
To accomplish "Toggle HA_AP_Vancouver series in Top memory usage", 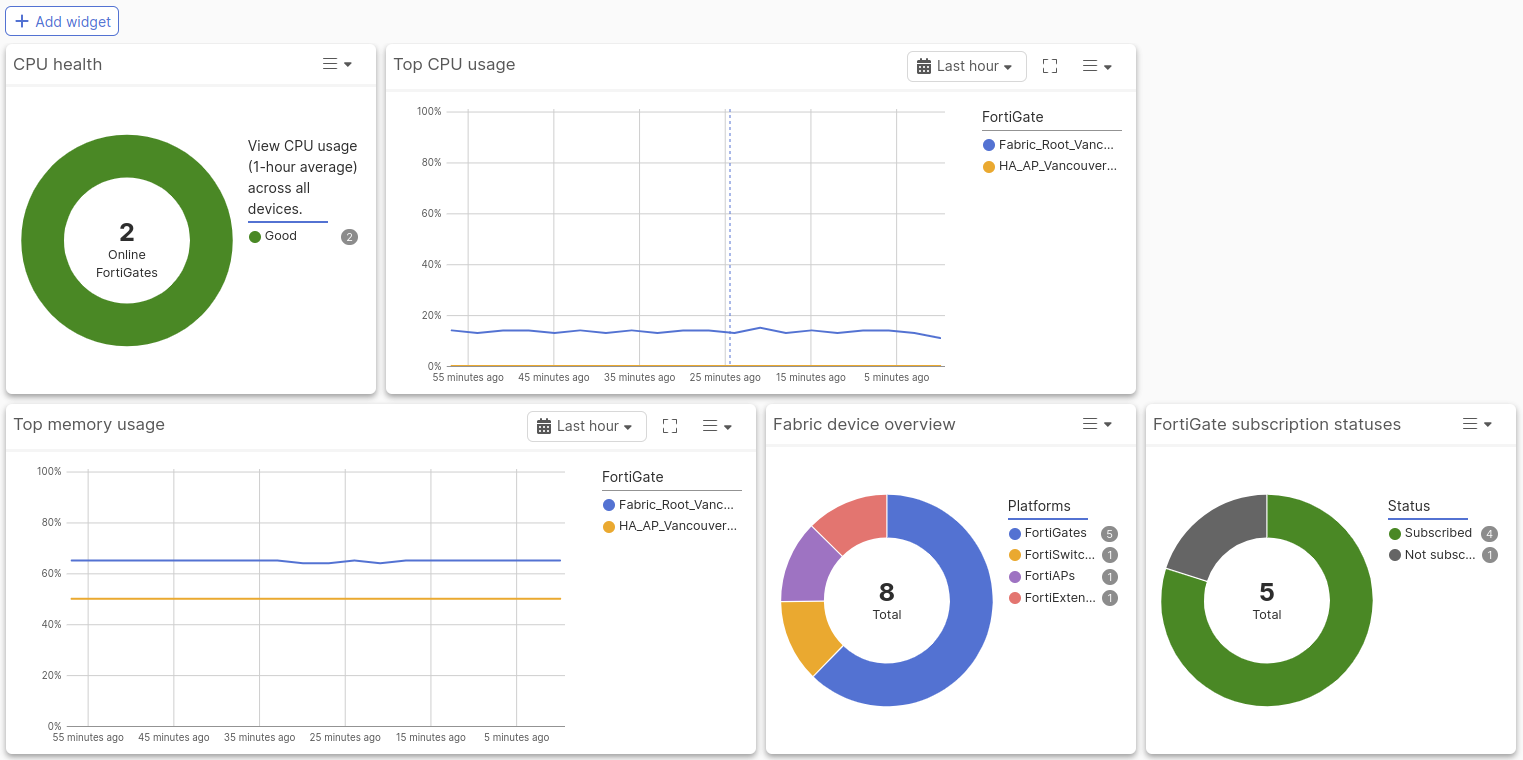I will (x=670, y=525).
